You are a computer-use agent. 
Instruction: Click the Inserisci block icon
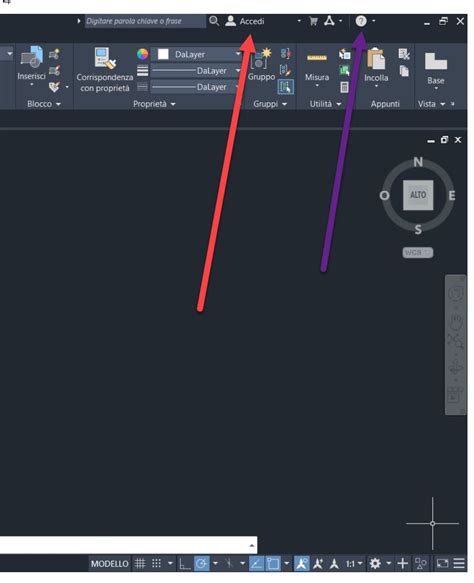click(x=32, y=58)
